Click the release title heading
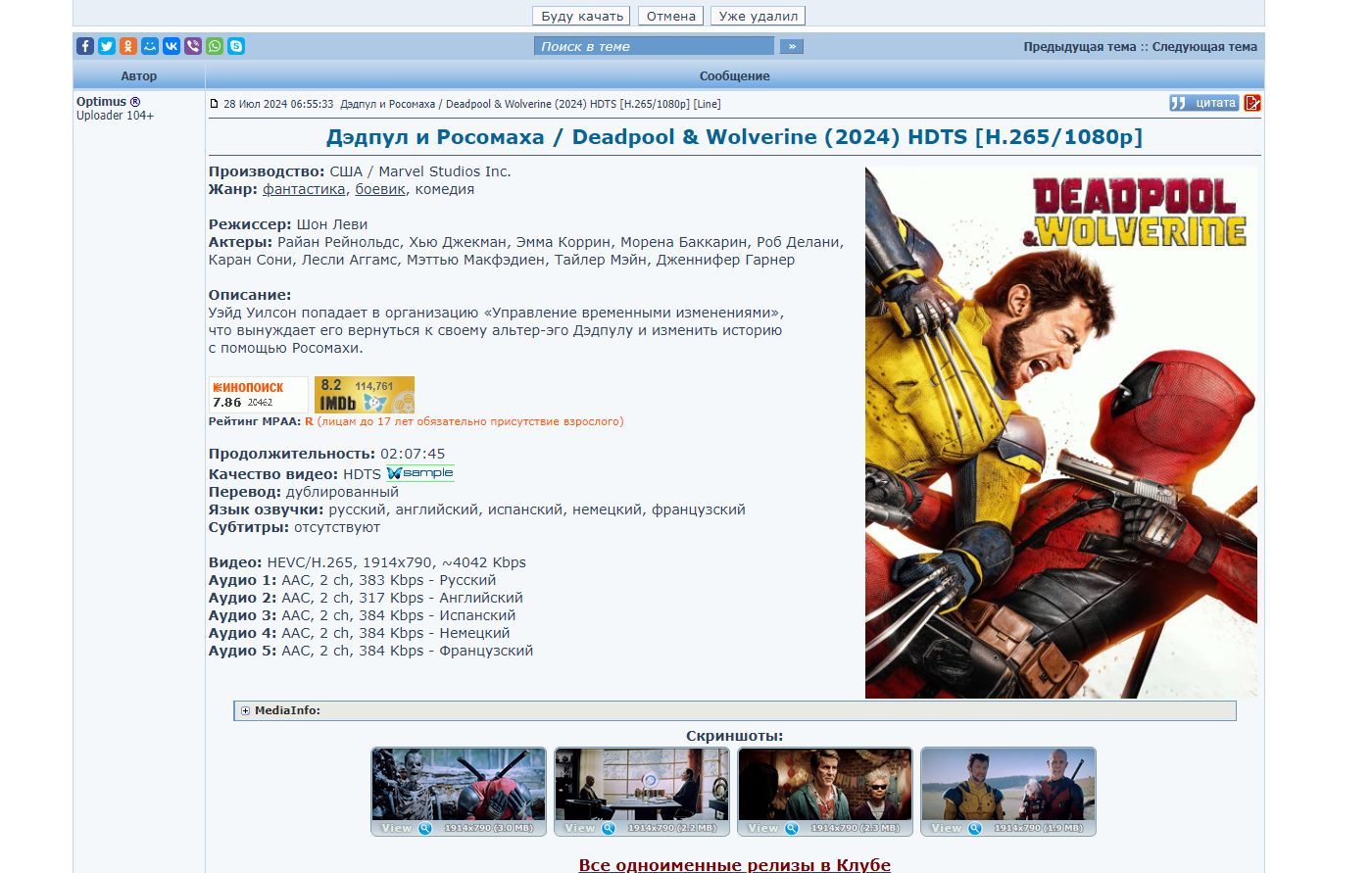 point(735,136)
